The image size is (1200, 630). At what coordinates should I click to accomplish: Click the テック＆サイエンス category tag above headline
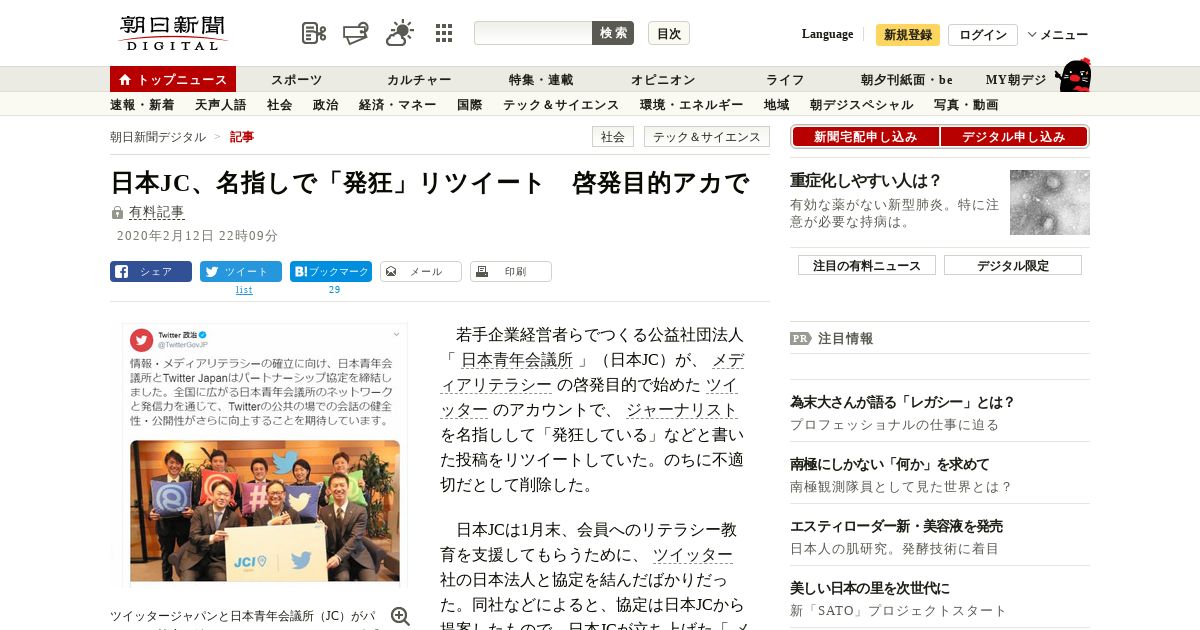pos(707,137)
